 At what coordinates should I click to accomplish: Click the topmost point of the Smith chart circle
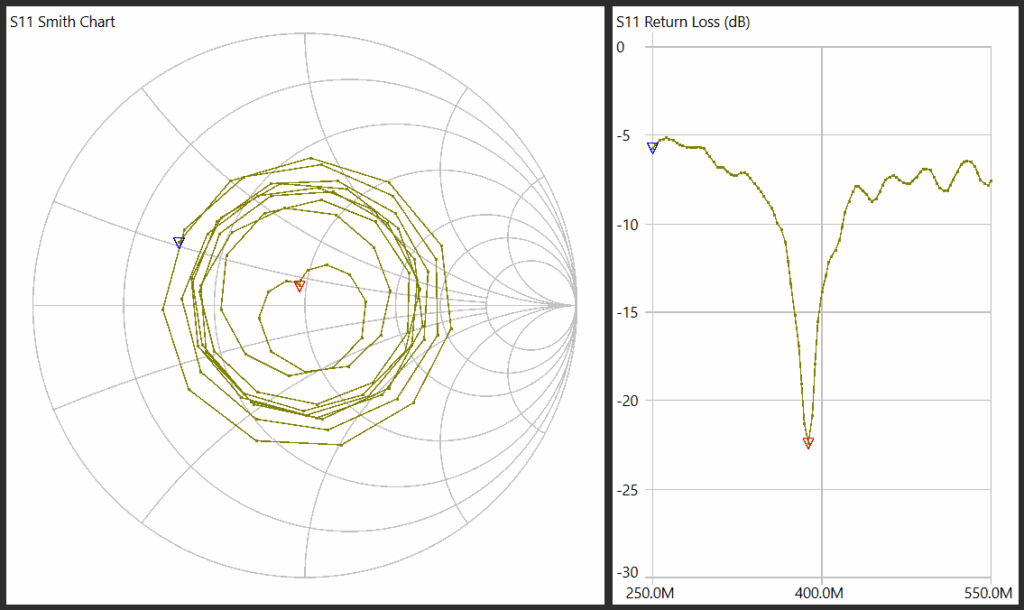[x=304, y=34]
